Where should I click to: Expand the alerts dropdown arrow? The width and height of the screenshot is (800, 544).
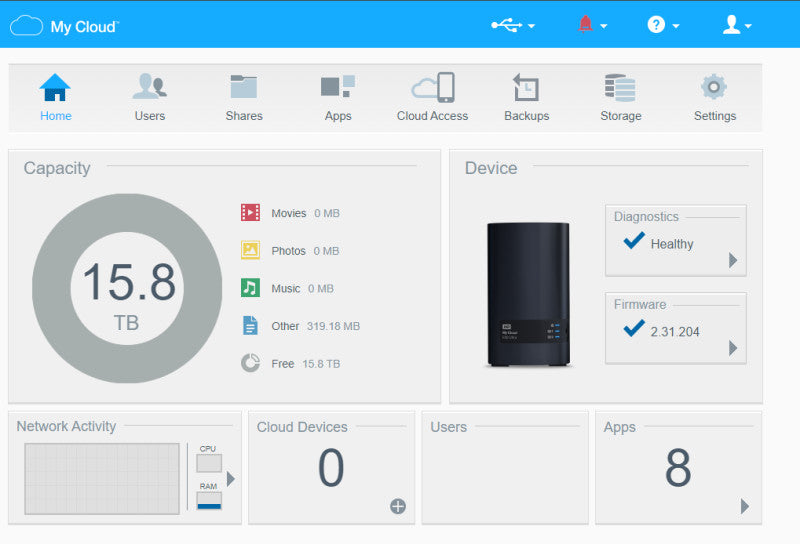pos(604,26)
